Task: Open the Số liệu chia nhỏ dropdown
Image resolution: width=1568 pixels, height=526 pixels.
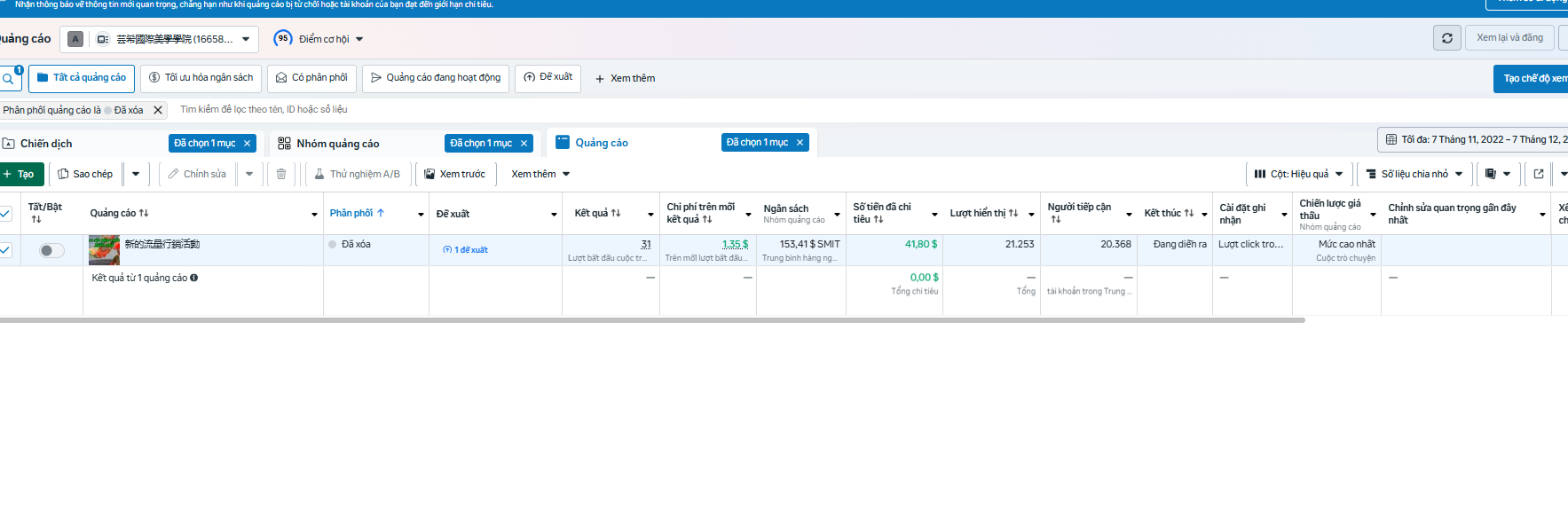Action: (x=1414, y=174)
